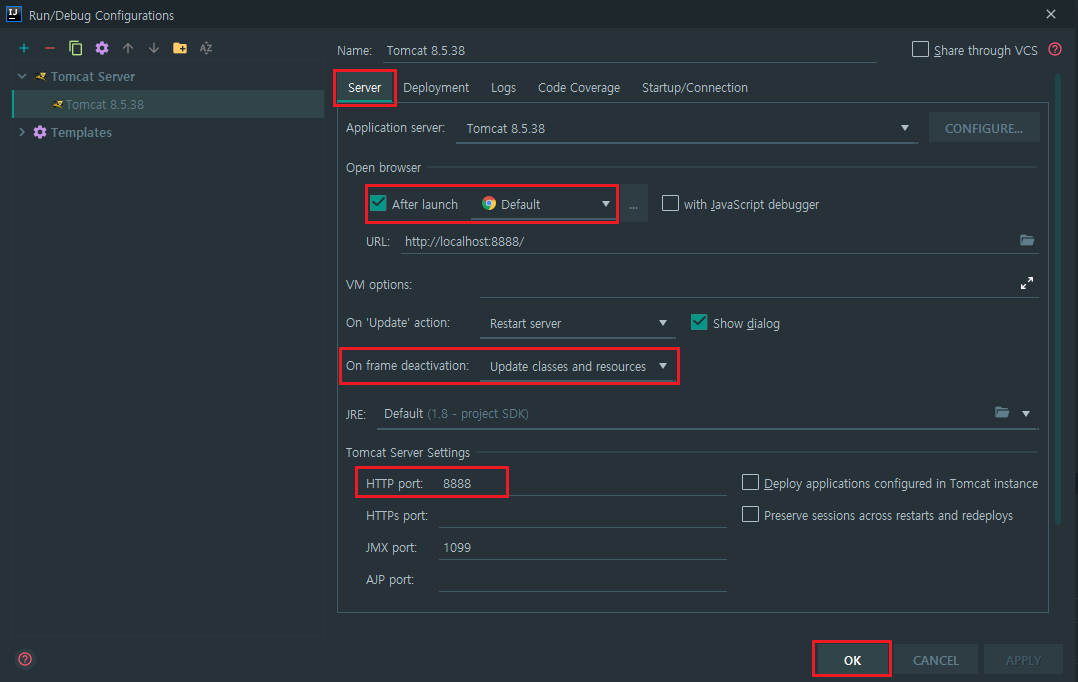Browse JRE folder icon
The height and width of the screenshot is (682, 1078).
pos(1002,412)
